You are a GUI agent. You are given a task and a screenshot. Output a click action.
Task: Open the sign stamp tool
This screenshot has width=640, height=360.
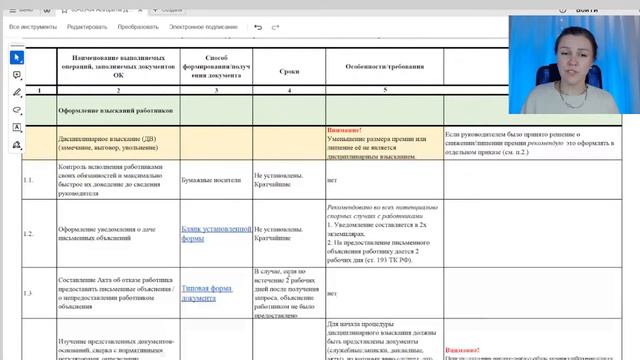point(17,145)
